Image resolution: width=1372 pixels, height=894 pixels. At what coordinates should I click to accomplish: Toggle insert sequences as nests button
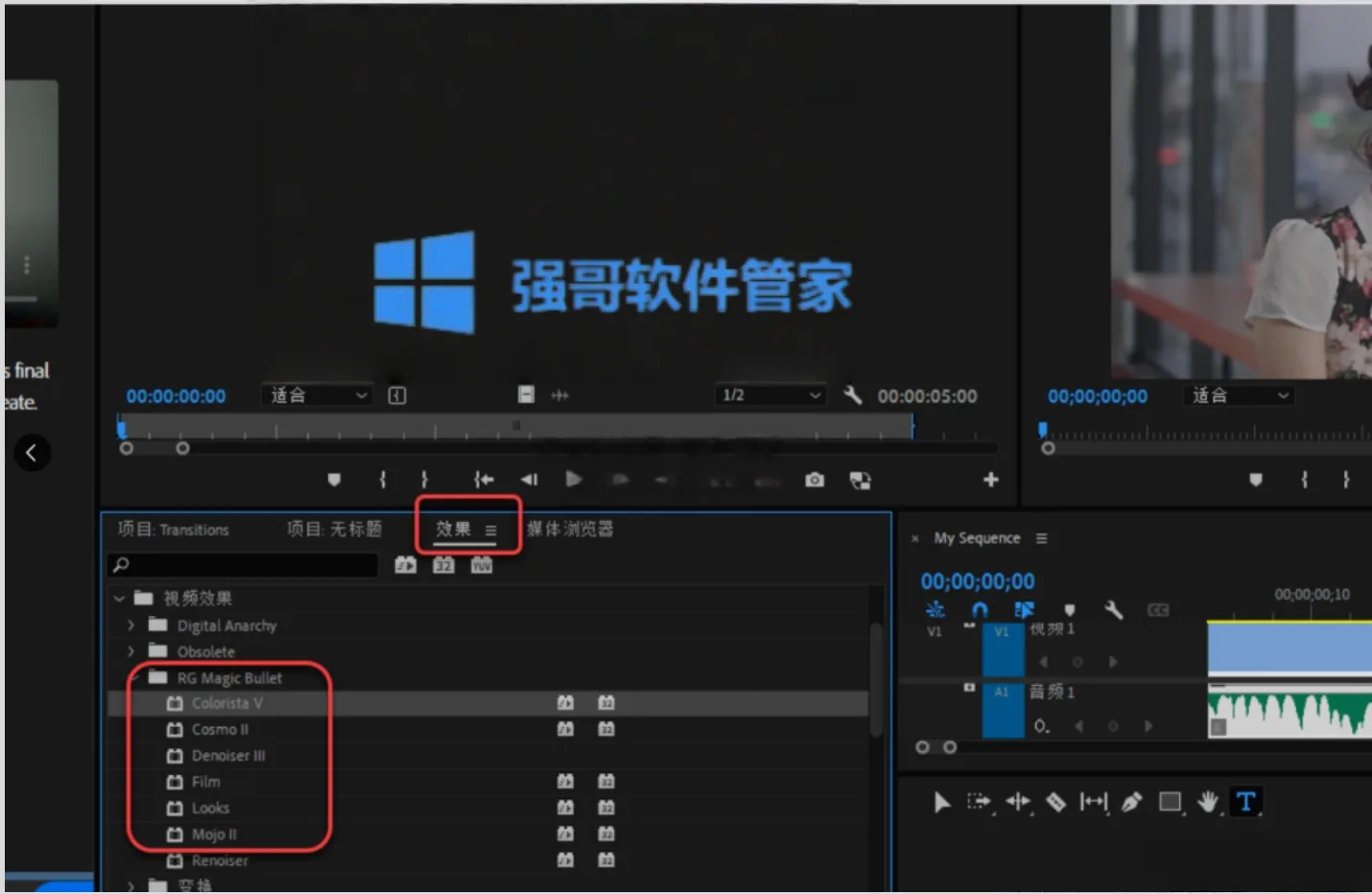pos(934,610)
